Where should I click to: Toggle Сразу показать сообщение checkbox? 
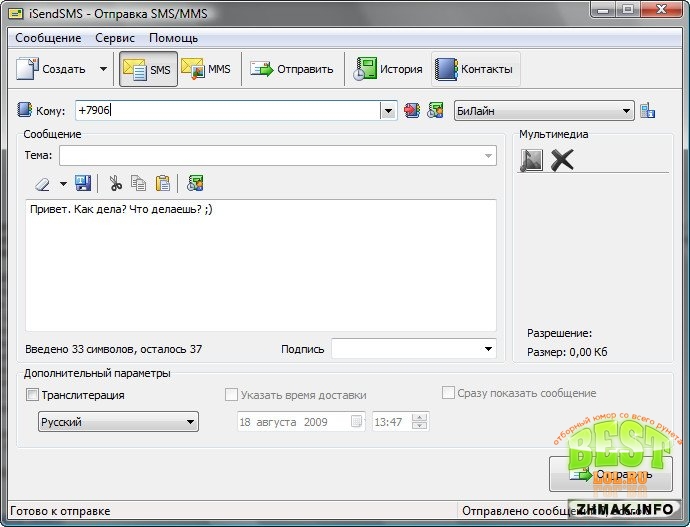pos(448,392)
